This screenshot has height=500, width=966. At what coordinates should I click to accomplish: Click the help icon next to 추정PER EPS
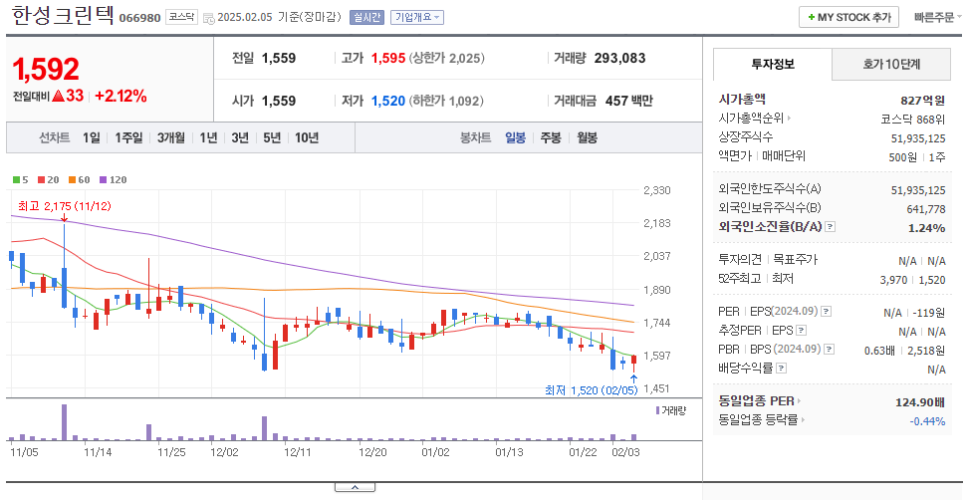click(800, 331)
